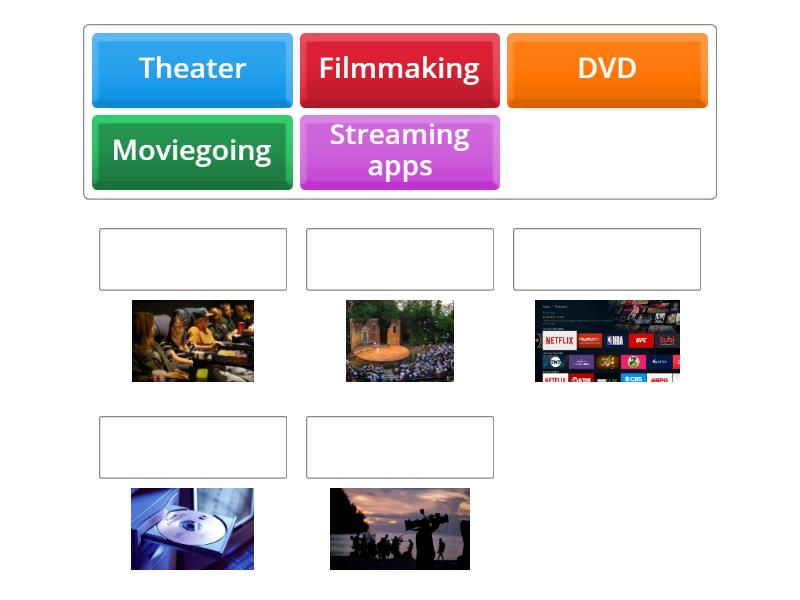
Task: Select empty answer box above outdoor stage photo
Action: point(399,259)
